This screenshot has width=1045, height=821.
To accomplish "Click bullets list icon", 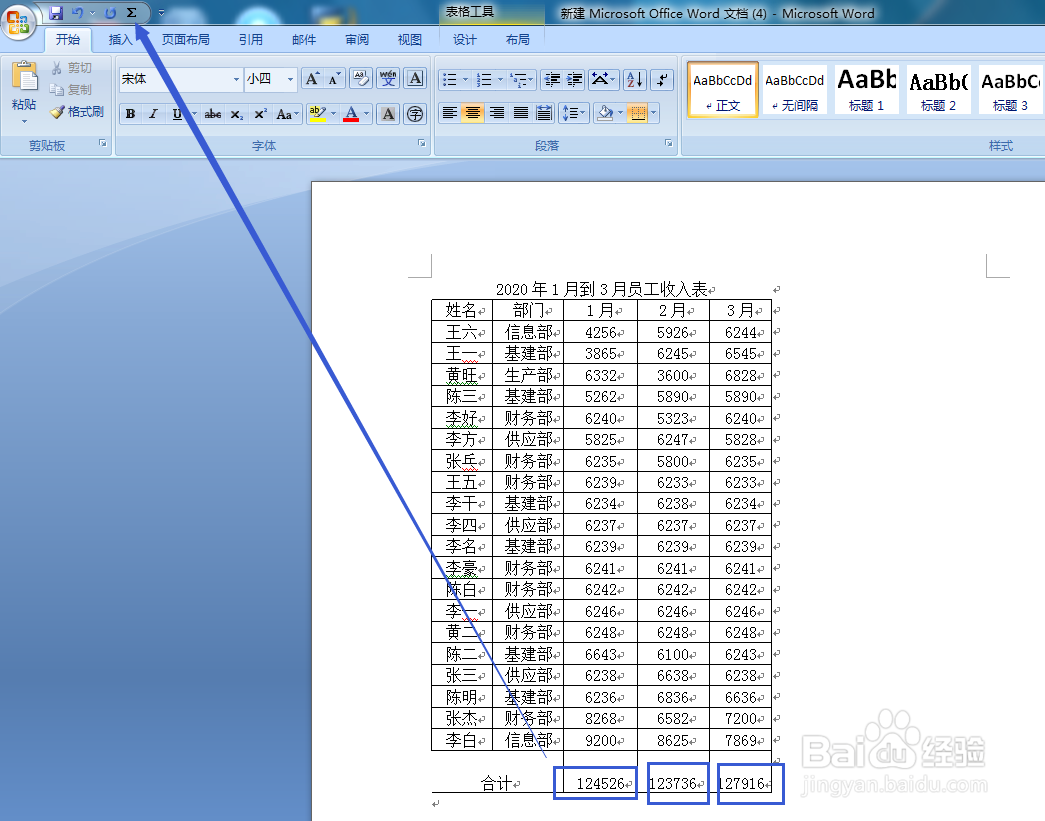I will (450, 80).
